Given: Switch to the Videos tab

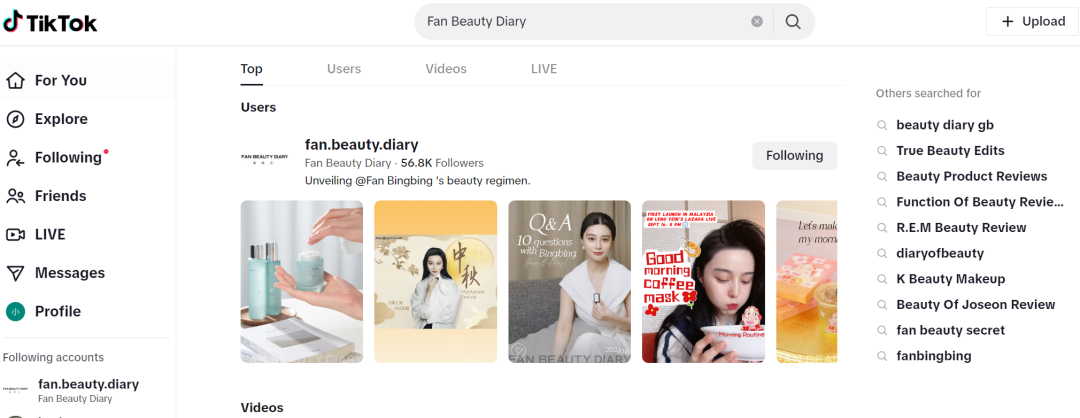Looking at the screenshot, I should pos(446,69).
